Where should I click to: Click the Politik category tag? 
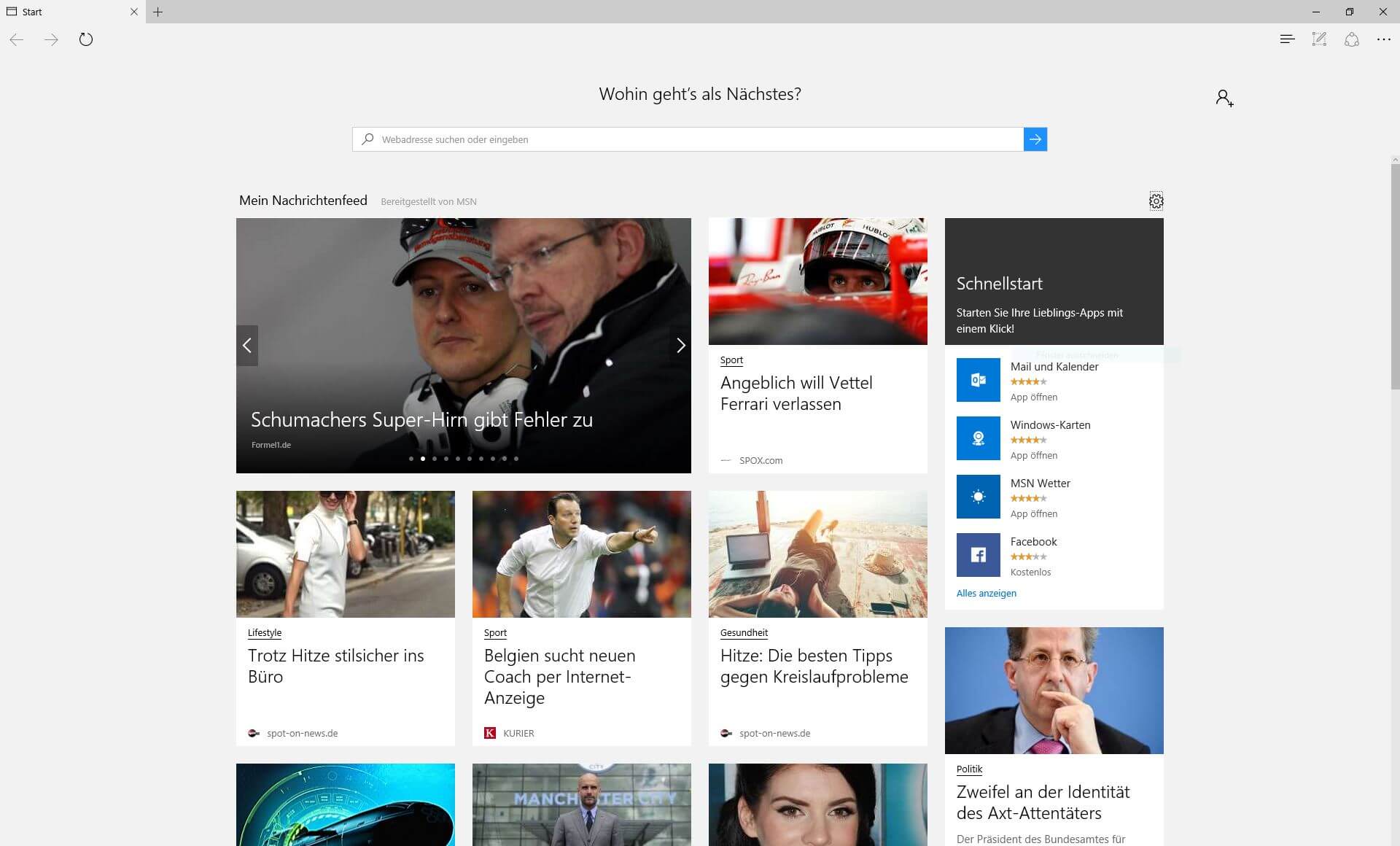[969, 769]
